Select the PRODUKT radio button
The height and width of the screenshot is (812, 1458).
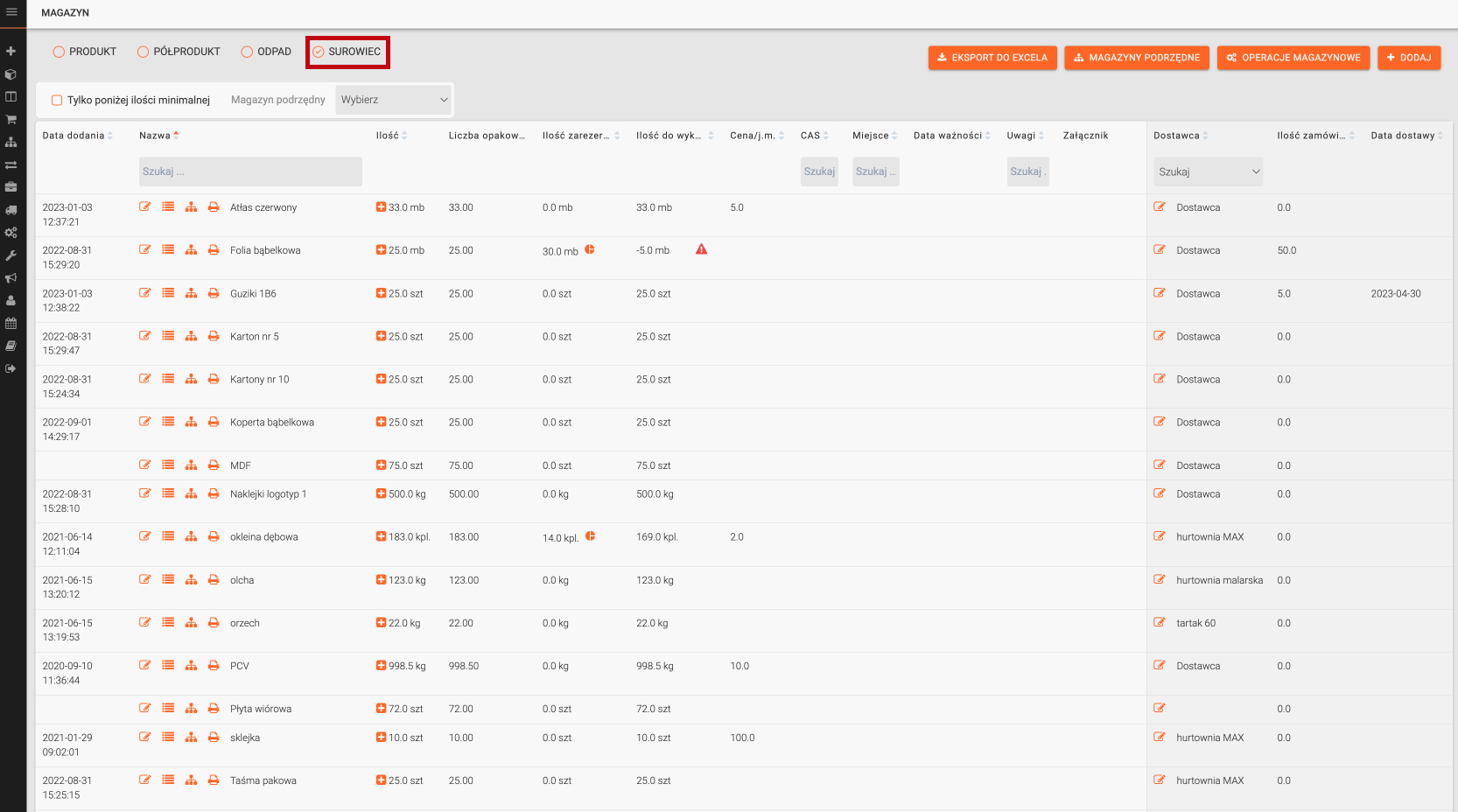coord(60,52)
